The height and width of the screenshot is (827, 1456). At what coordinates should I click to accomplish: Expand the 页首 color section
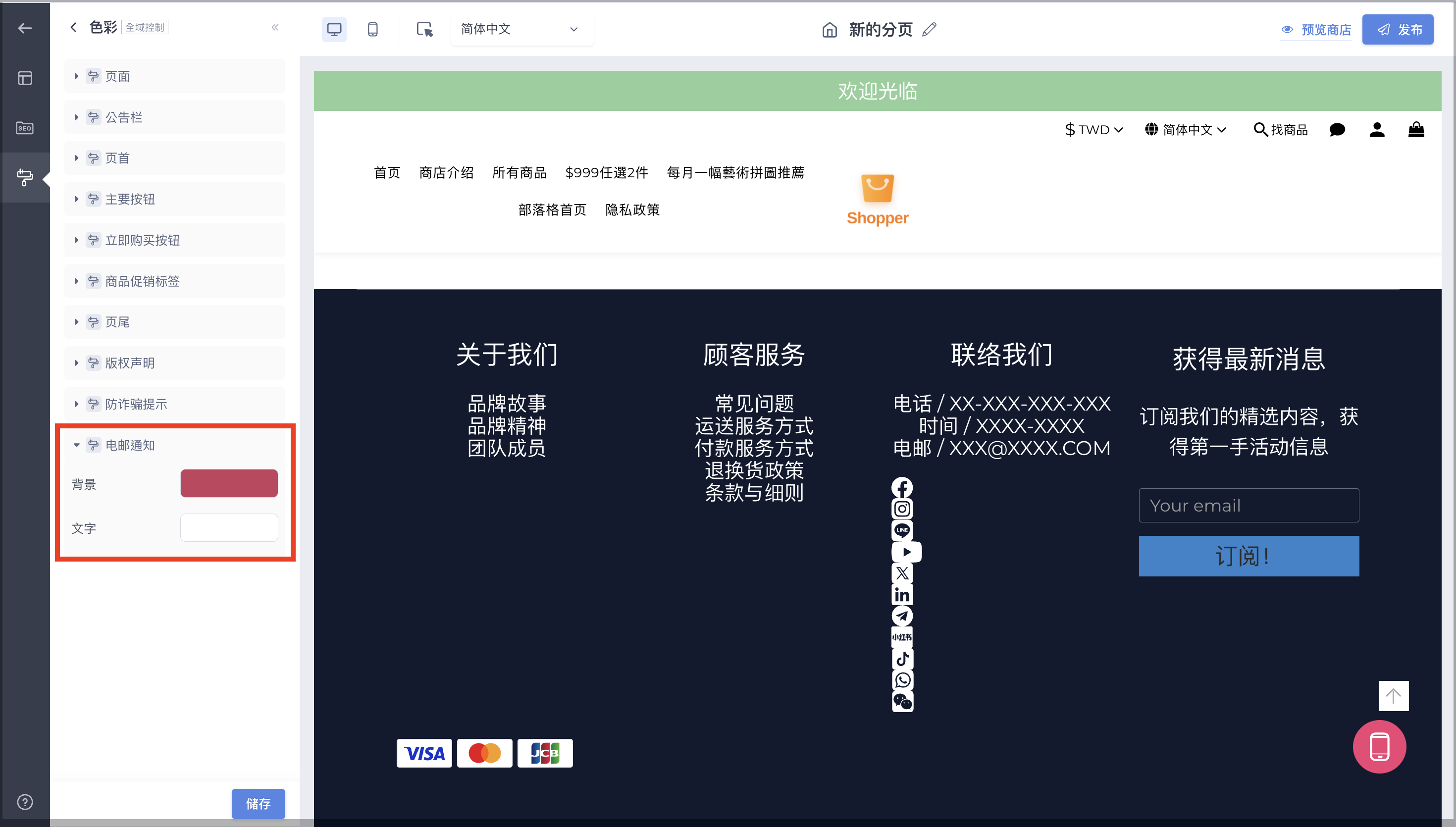click(175, 158)
